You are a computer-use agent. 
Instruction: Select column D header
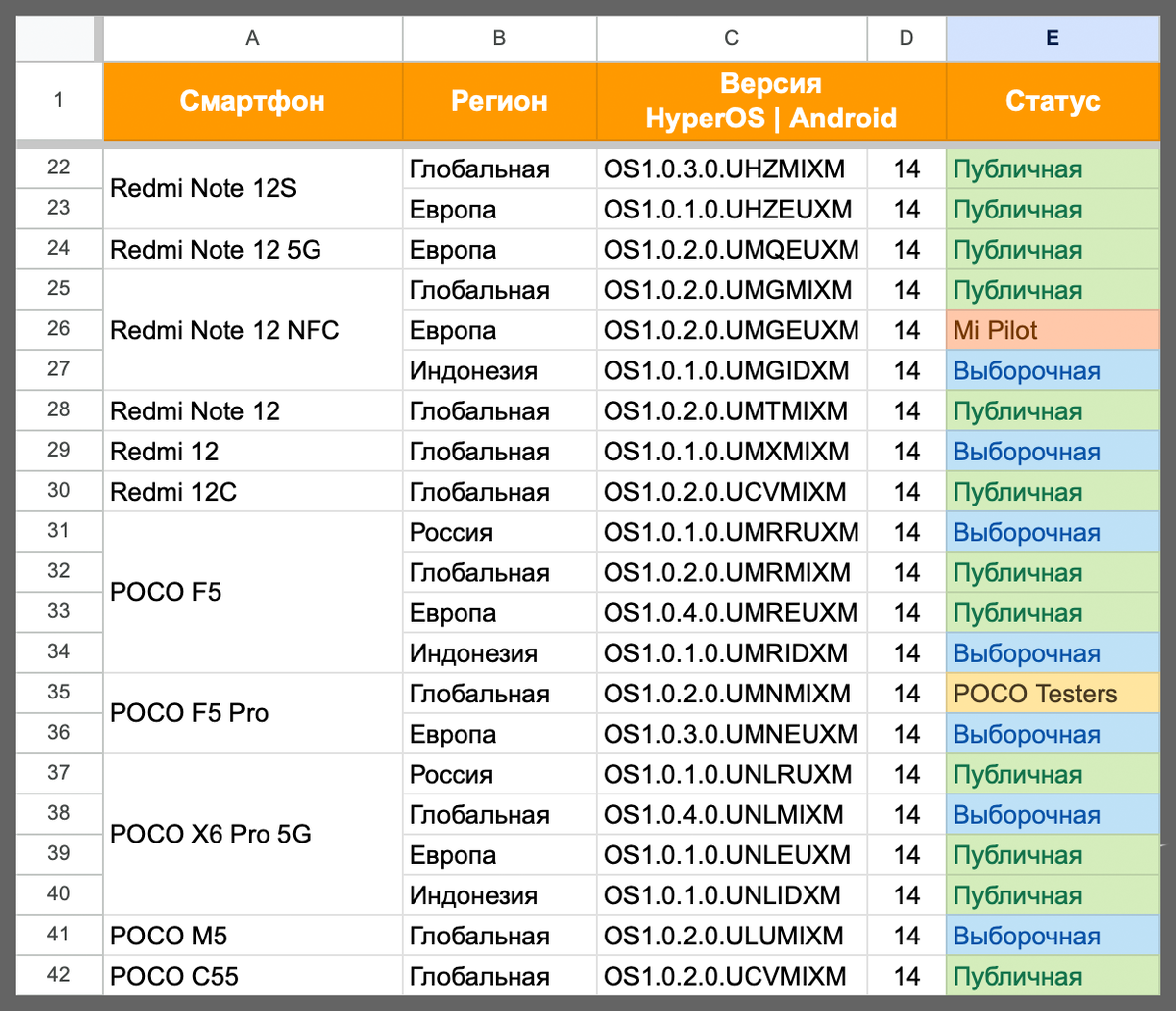coord(906,38)
